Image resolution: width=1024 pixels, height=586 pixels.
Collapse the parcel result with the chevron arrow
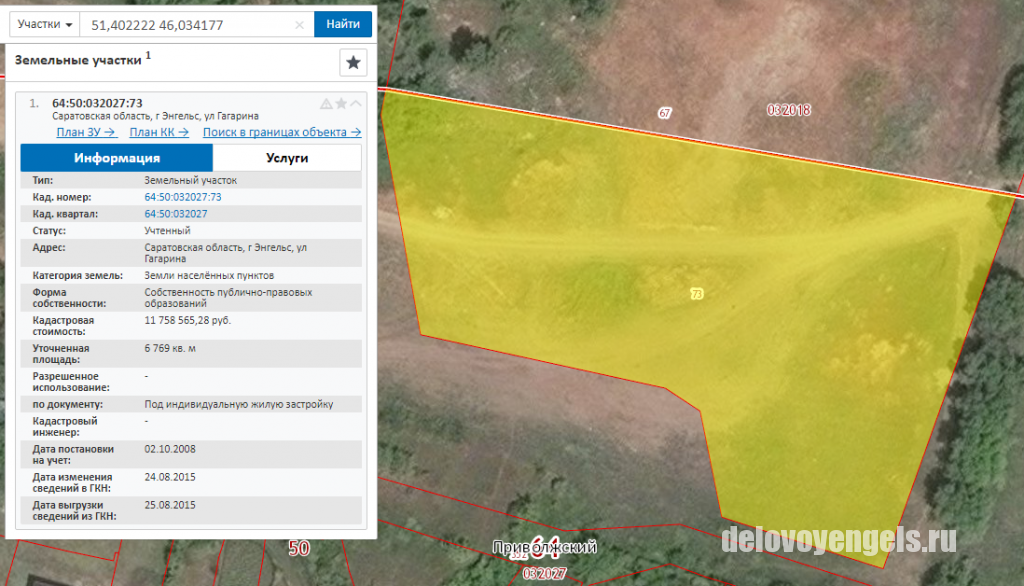tap(356, 103)
